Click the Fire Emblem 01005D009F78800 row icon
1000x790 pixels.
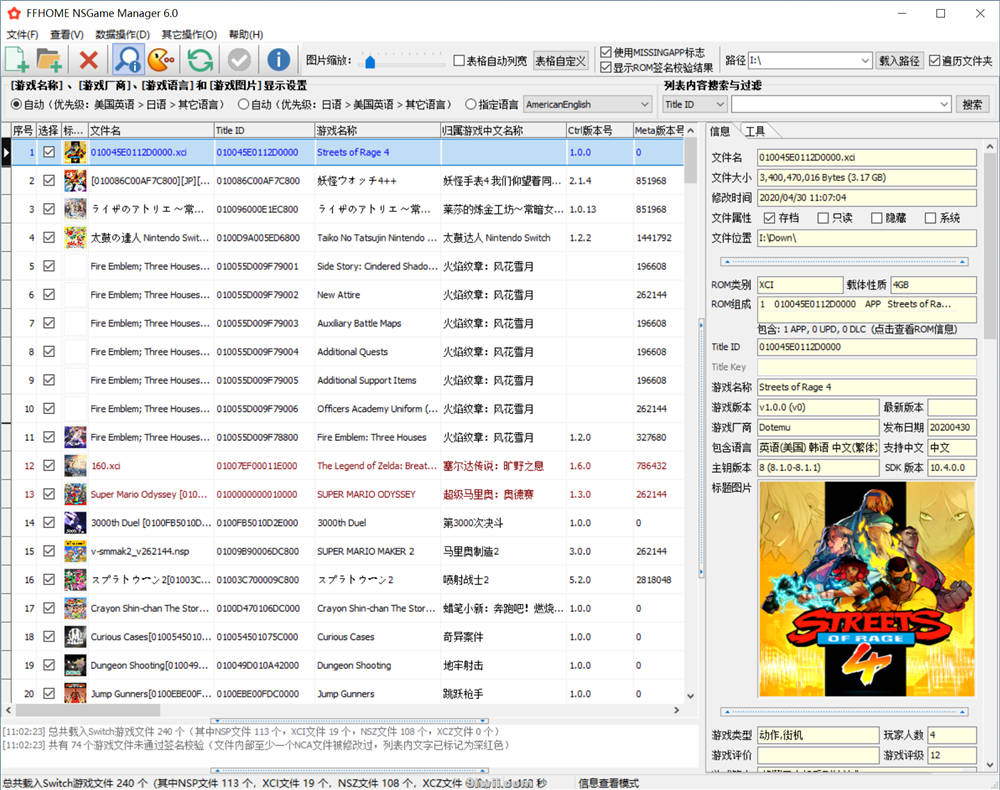pyautogui.click(x=75, y=437)
